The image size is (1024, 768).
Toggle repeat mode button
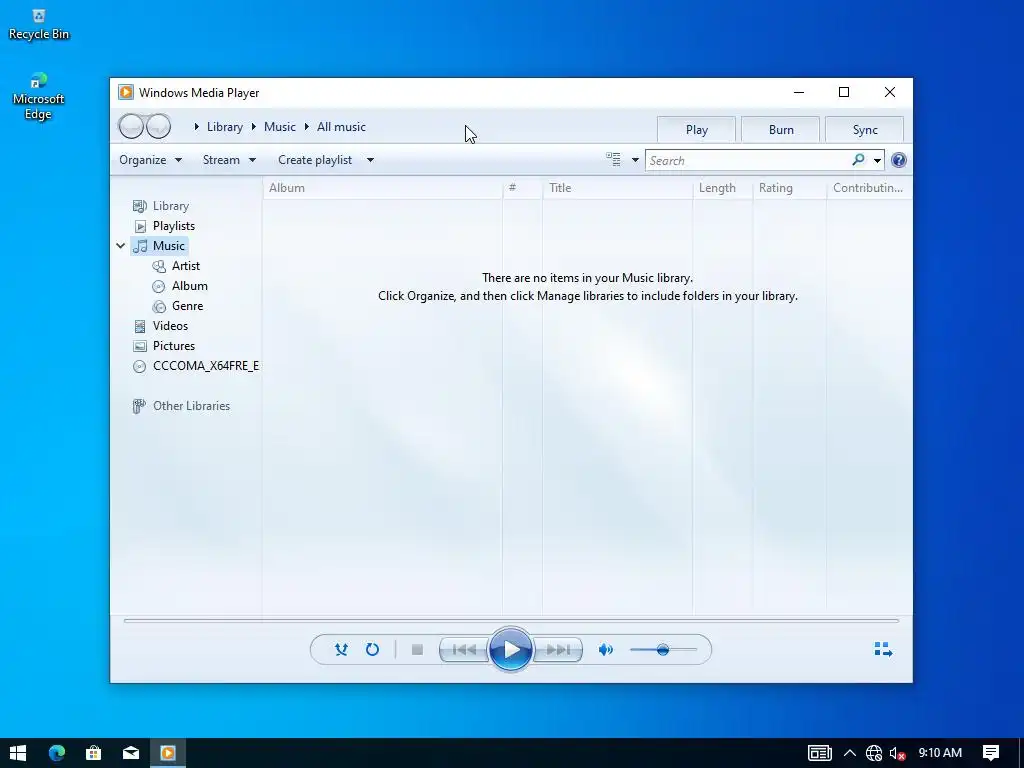372,649
